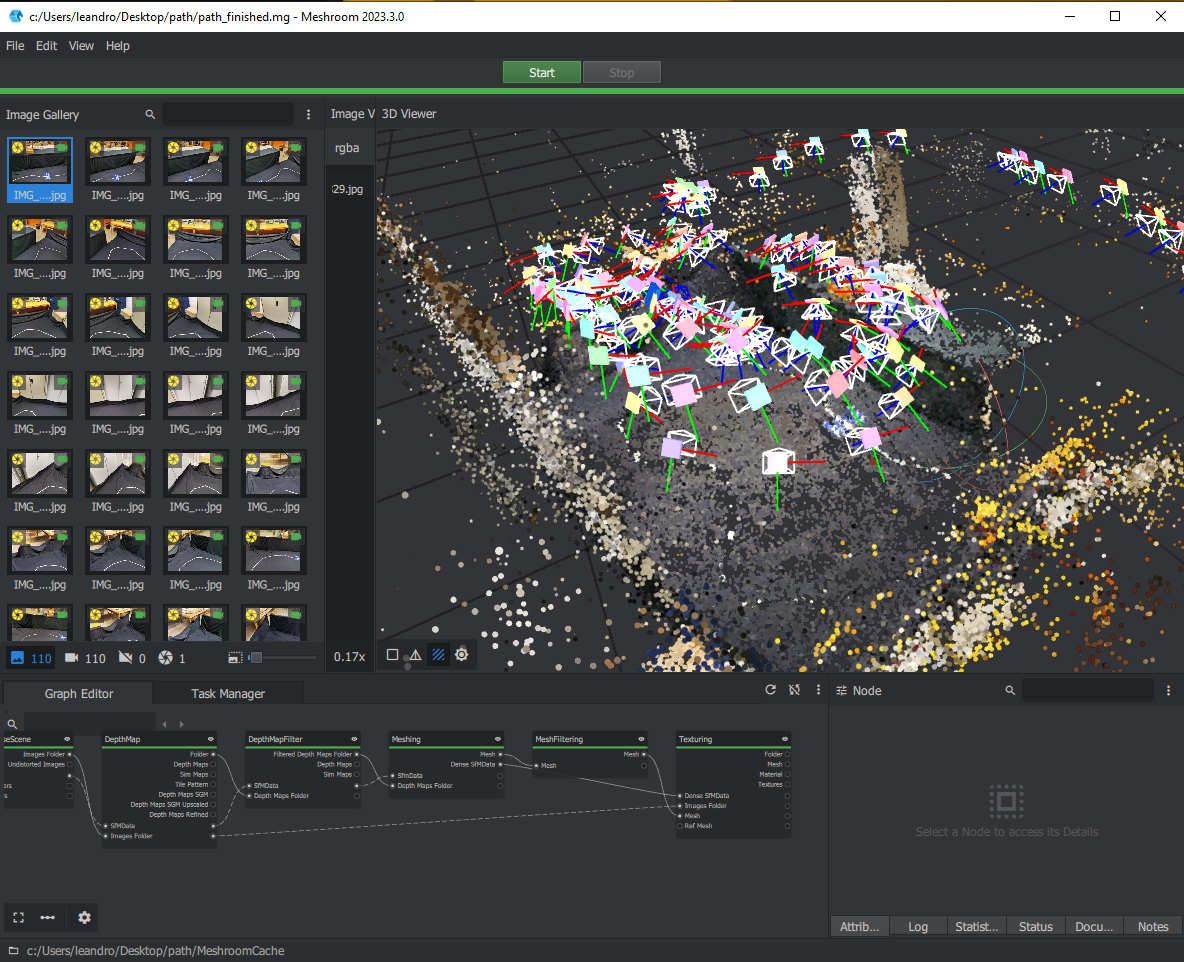This screenshot has height=962, width=1184.
Task: Open the Graph Editor three-dot menu
Action: [x=818, y=690]
